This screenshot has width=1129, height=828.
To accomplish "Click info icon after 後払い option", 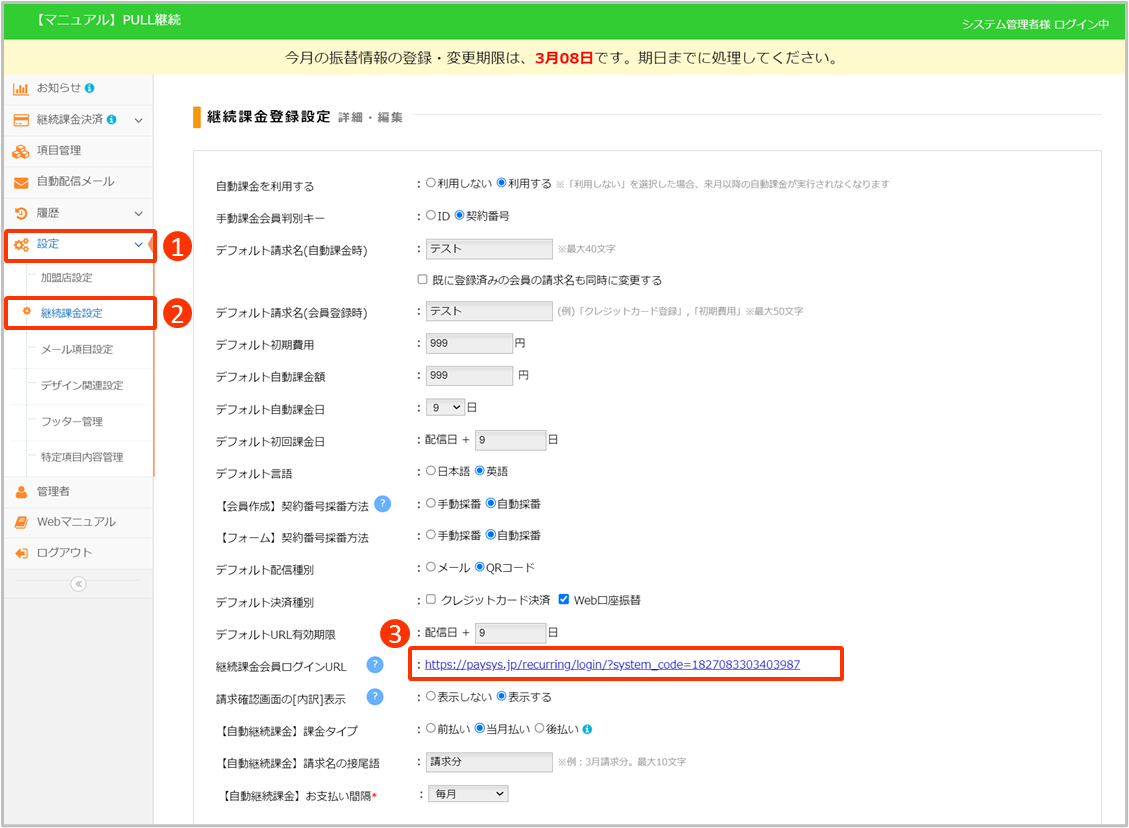I will click(x=587, y=729).
